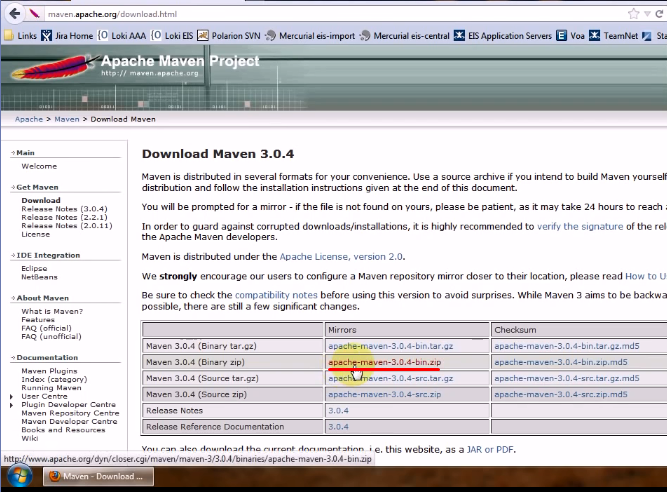Open the Loki AAA bookmark
667x492 pixels.
click(x=122, y=36)
